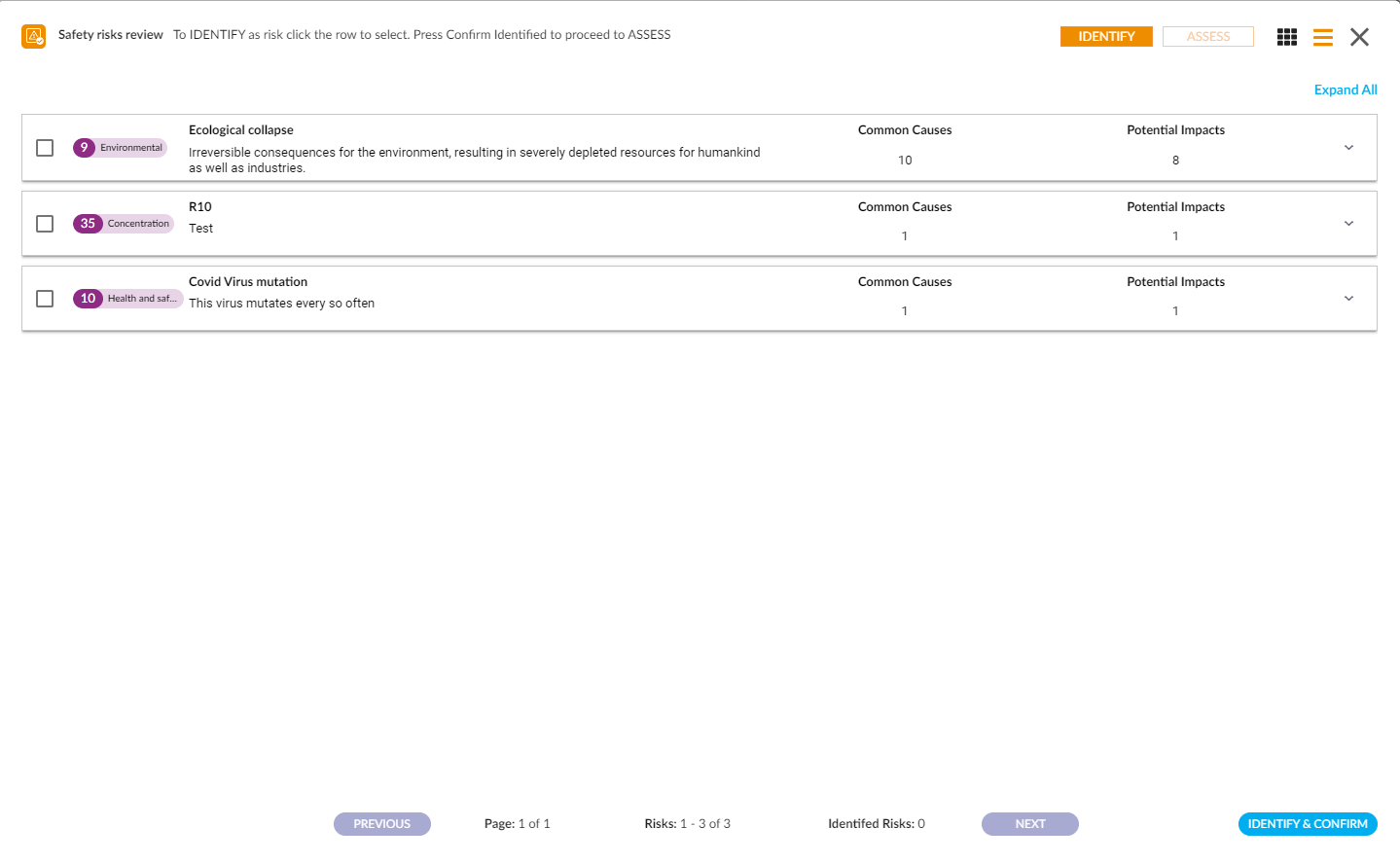Expand the Ecological collapse row

coord(1348,148)
